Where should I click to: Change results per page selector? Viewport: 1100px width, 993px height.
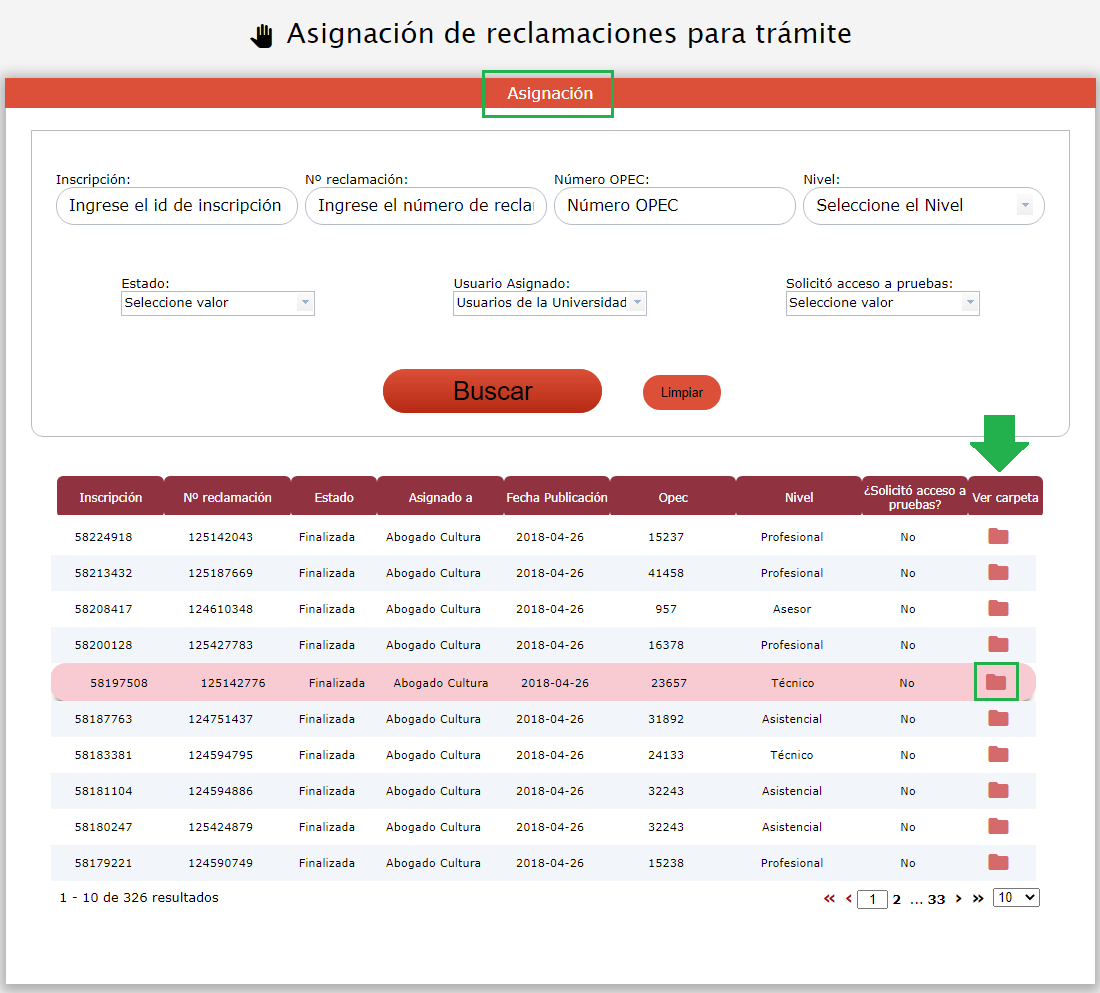coord(1016,898)
